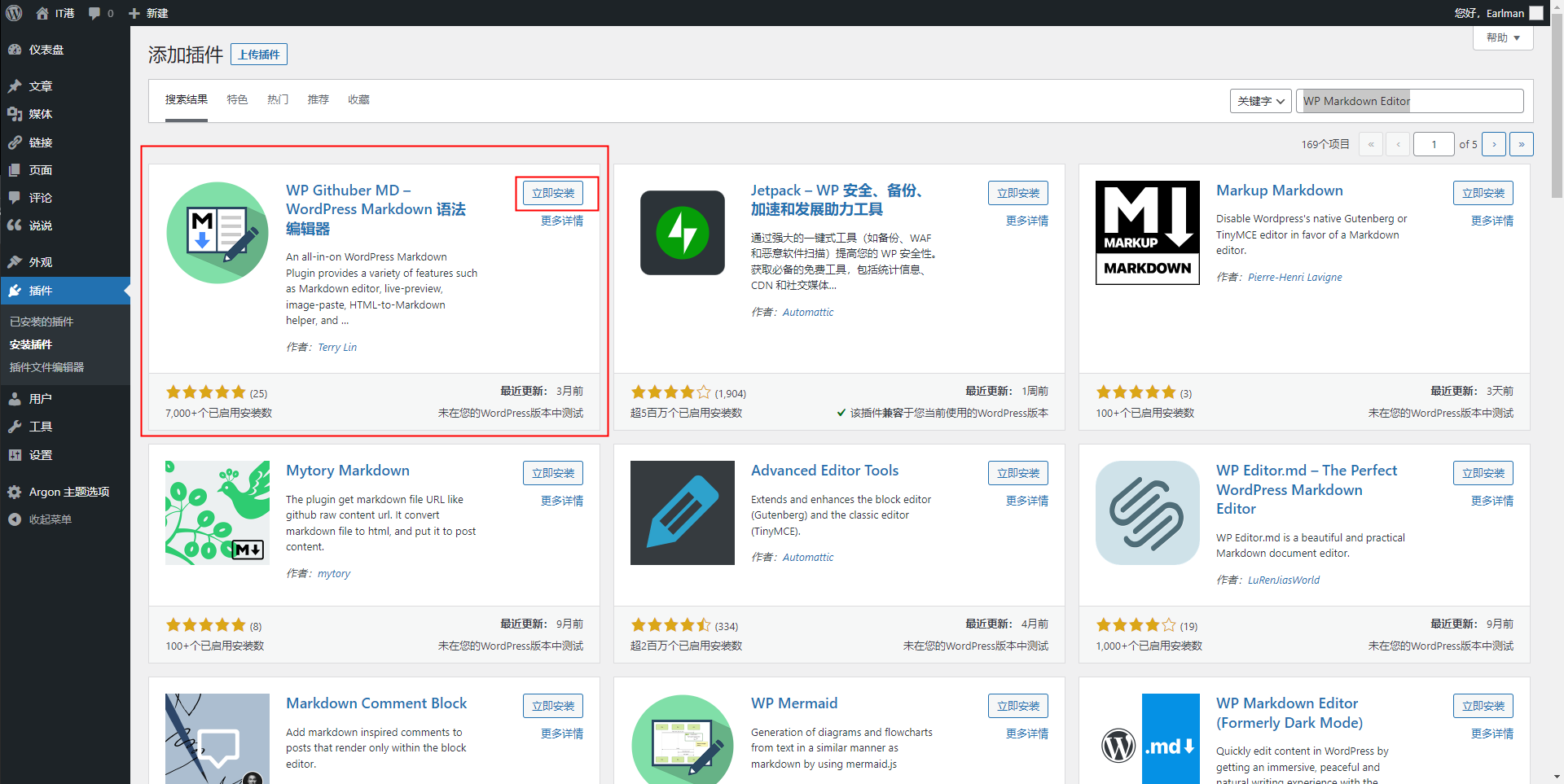Click the 链接 chain icon in sidebar
Viewport: 1564px width, 784px height.
pyautogui.click(x=15, y=142)
